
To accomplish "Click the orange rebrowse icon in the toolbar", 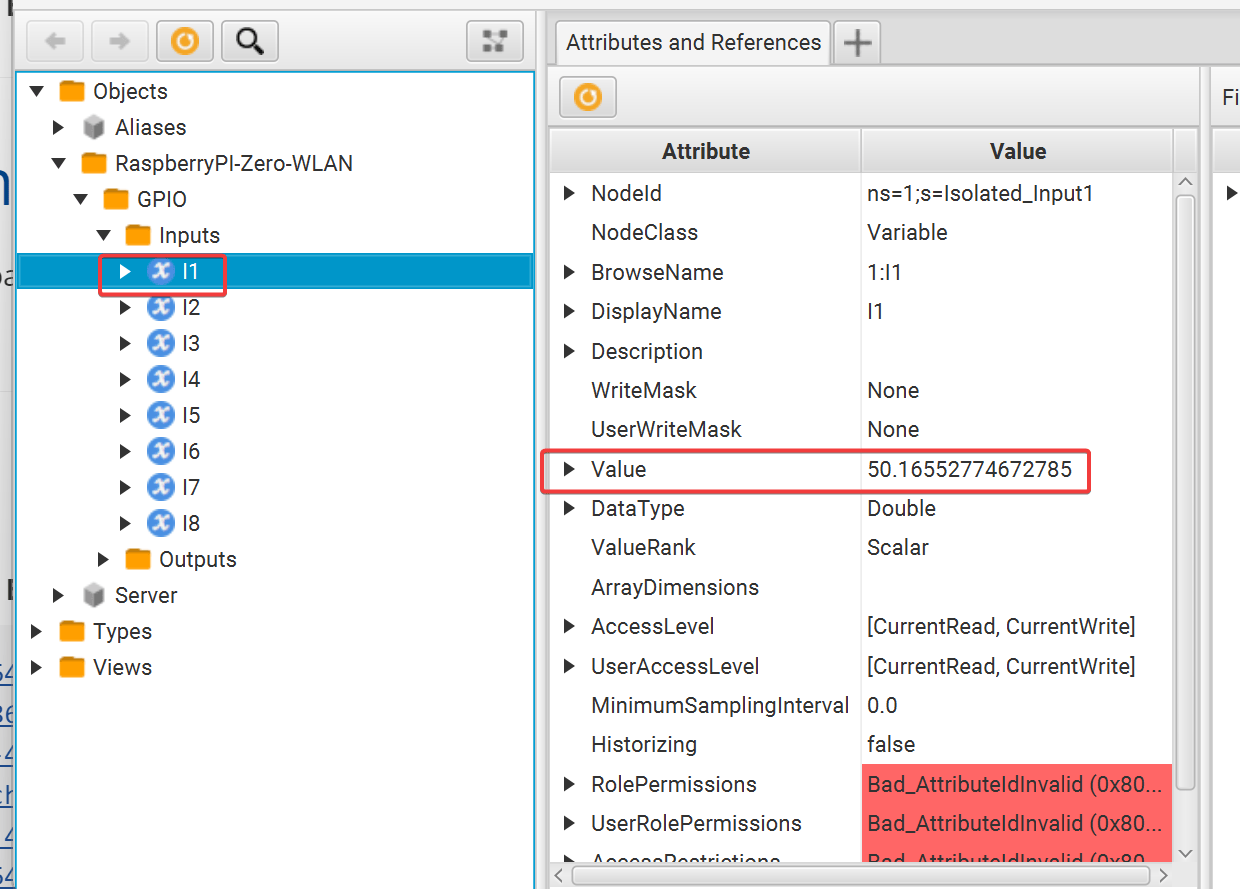I will click(184, 40).
